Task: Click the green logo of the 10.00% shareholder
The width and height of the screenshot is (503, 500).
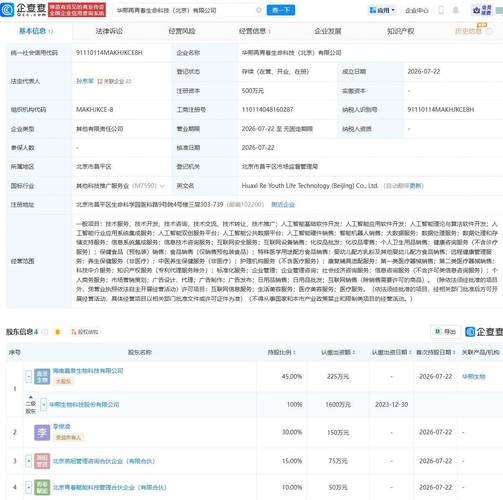Action: pyautogui.click(x=42, y=487)
